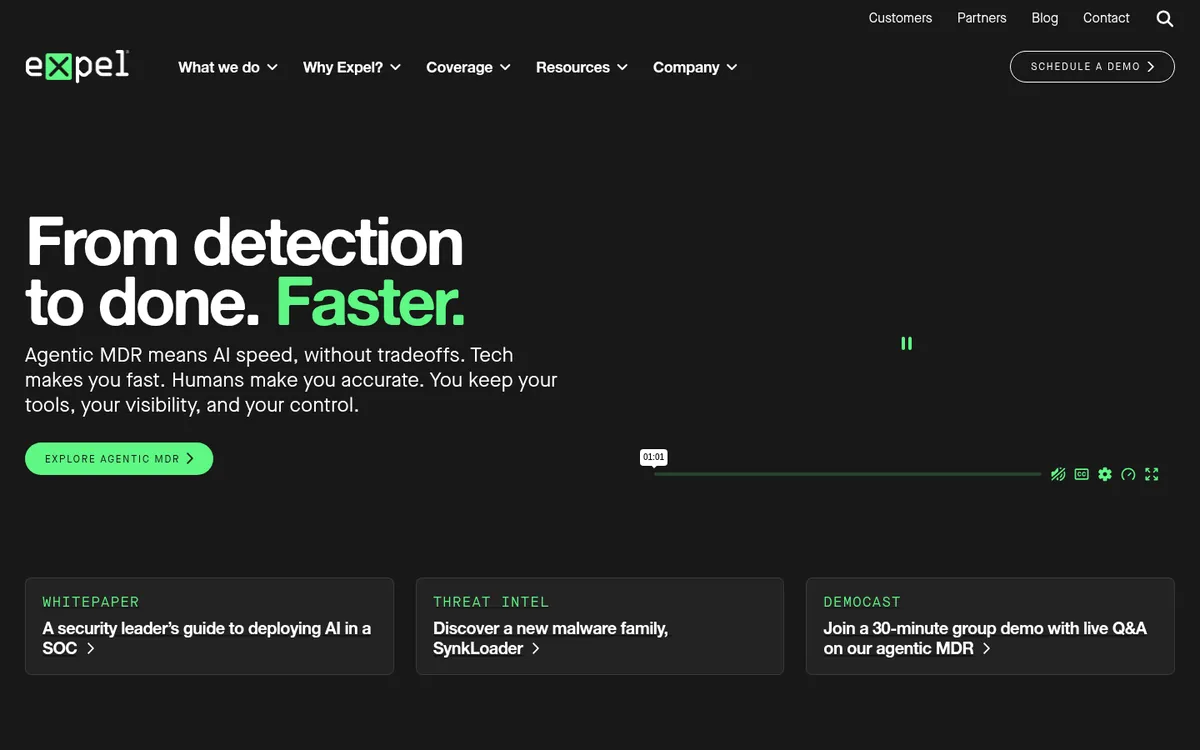Expand the Company menu

[695, 67]
